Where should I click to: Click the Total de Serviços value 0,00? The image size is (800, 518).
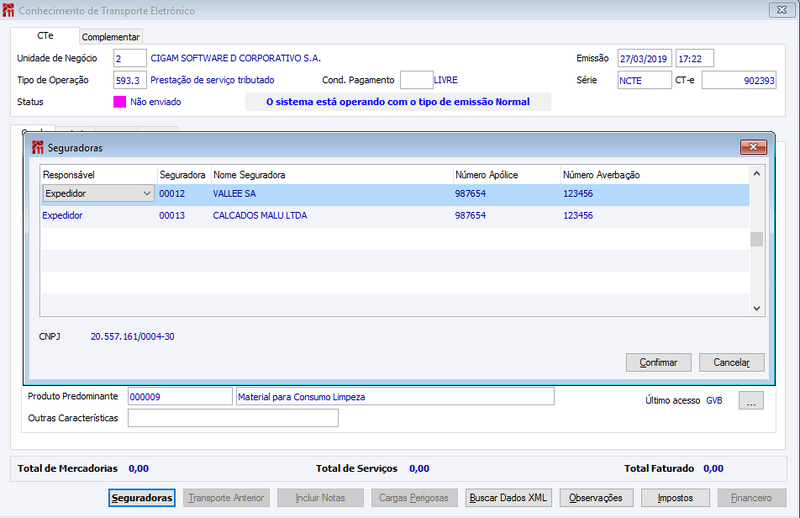click(x=419, y=468)
